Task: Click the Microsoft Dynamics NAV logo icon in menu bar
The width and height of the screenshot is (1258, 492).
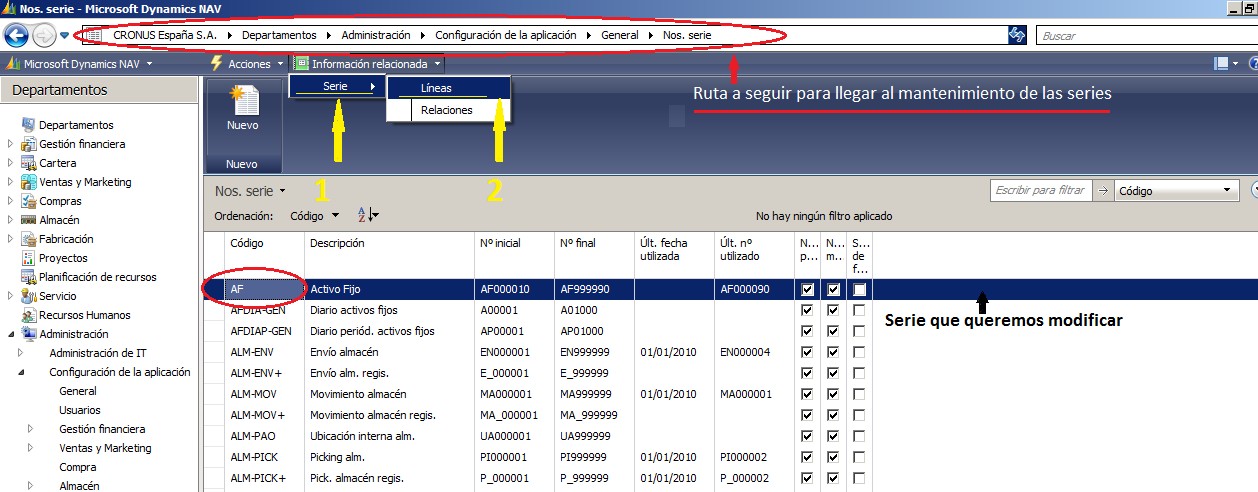Action: (13, 63)
